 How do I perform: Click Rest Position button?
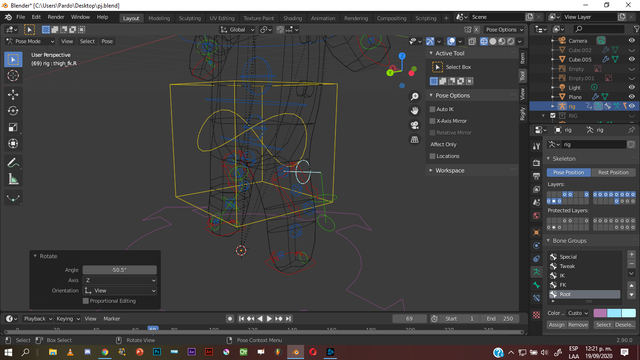pyautogui.click(x=613, y=172)
